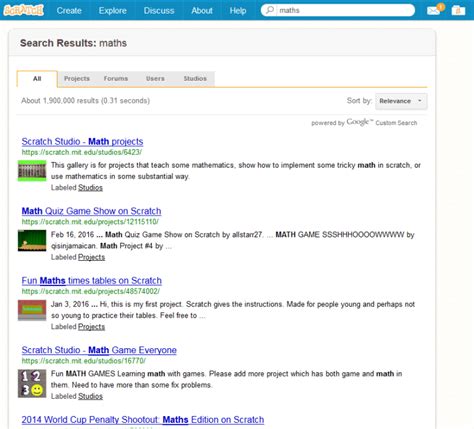Click the URL scratch.mit.edu/studios/6423/
Screen dimensions: 474x429
(82, 152)
